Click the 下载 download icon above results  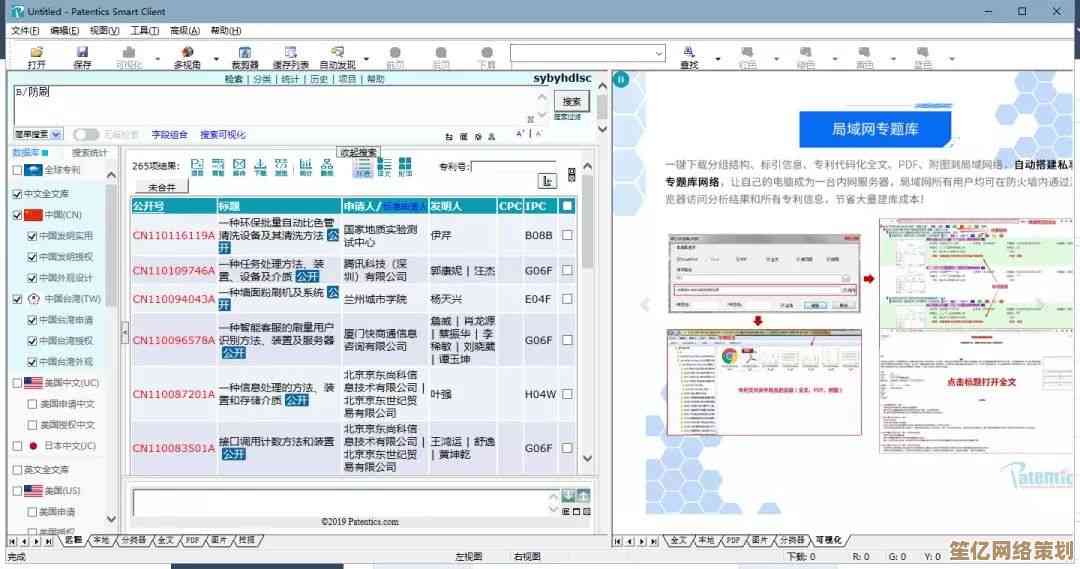click(x=260, y=166)
